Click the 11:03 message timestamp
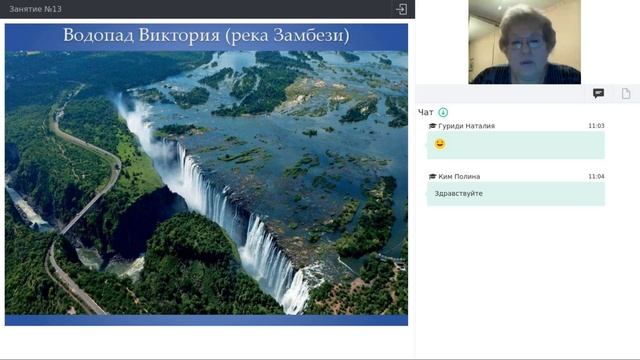Viewport: 640px width, 360px height. 596,126
